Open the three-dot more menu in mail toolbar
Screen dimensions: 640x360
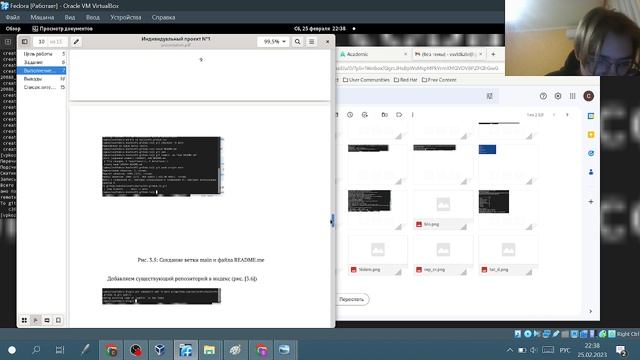click(413, 115)
